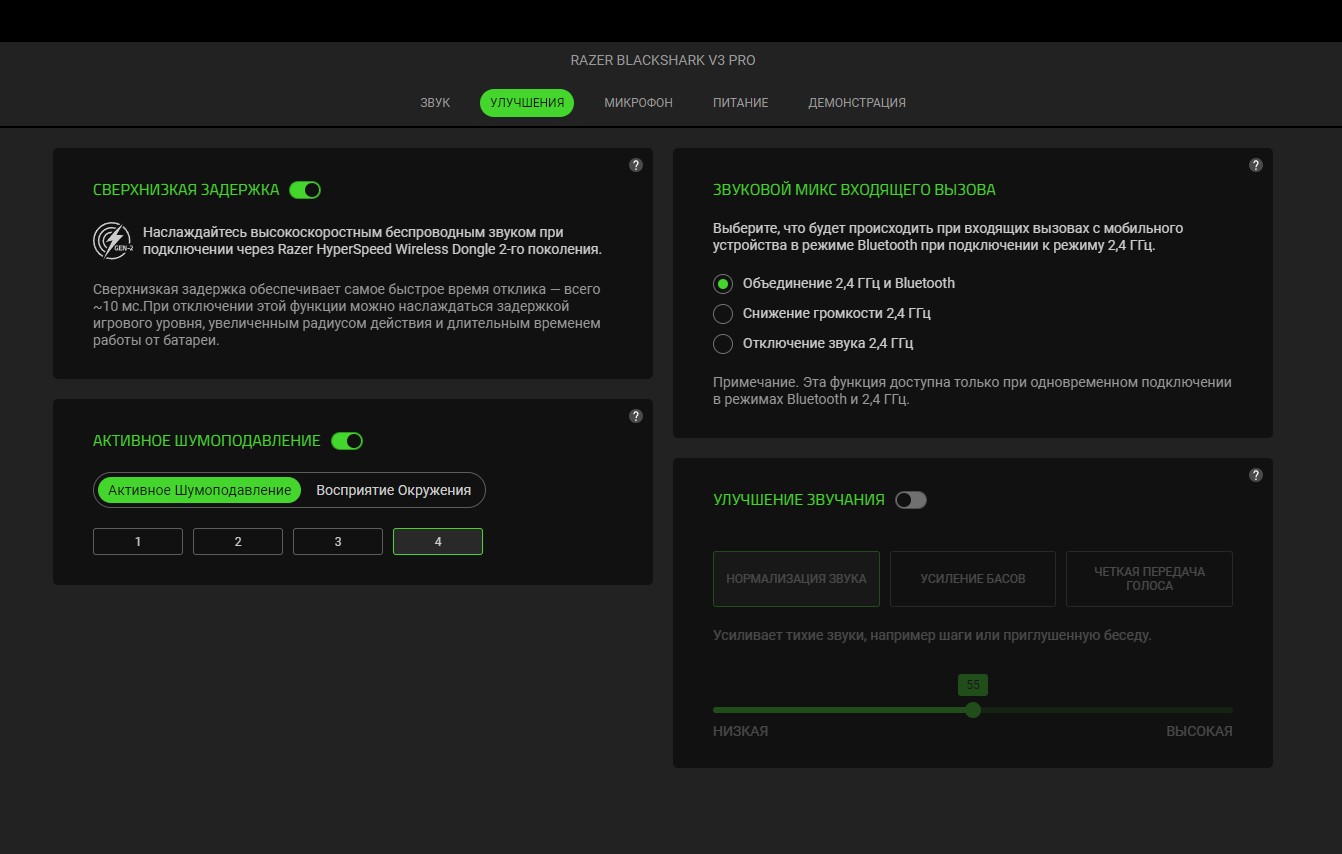Set noise cancellation level 3
This screenshot has height=854, width=1342.
click(338, 541)
